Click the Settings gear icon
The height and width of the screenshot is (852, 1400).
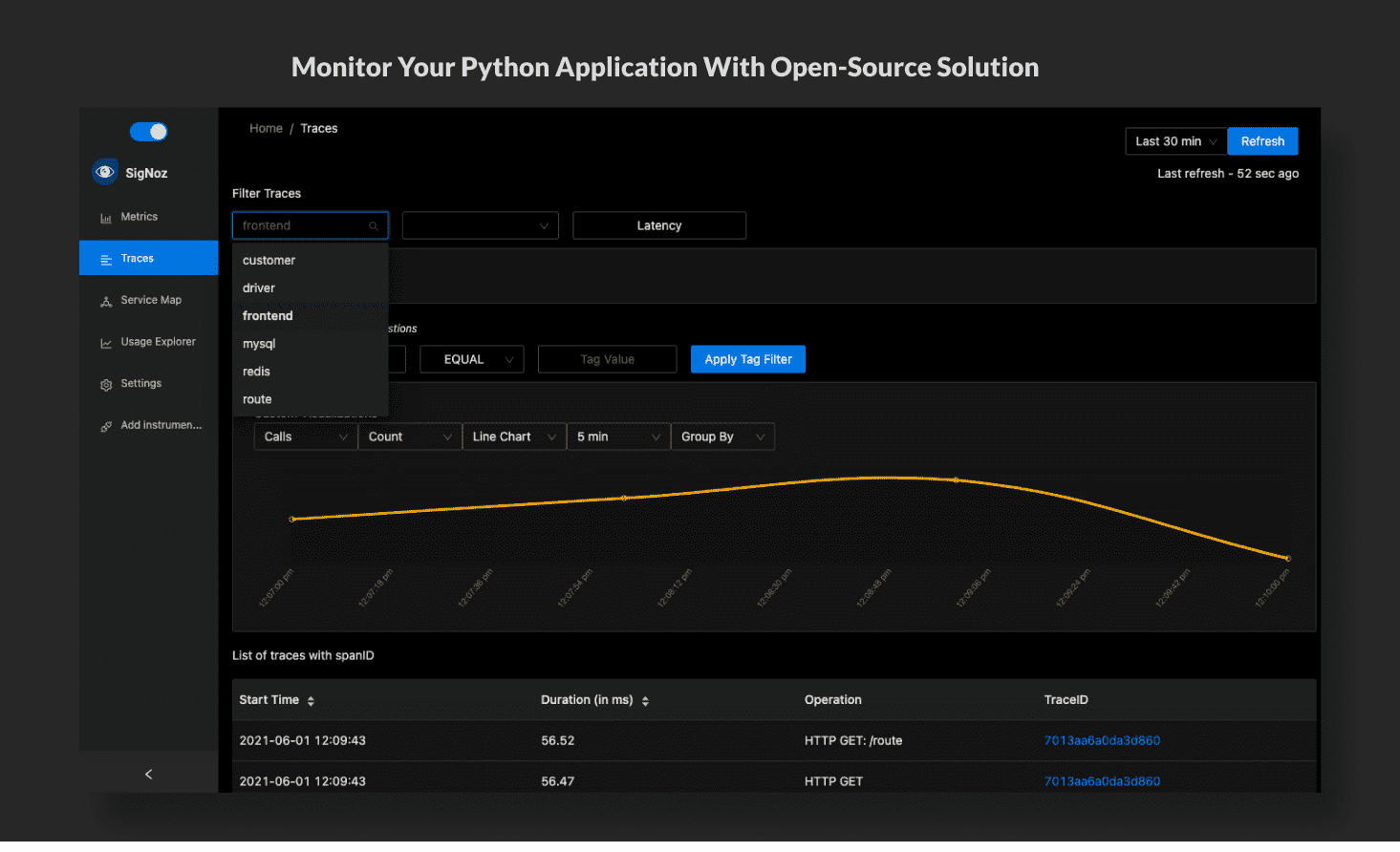click(x=106, y=385)
